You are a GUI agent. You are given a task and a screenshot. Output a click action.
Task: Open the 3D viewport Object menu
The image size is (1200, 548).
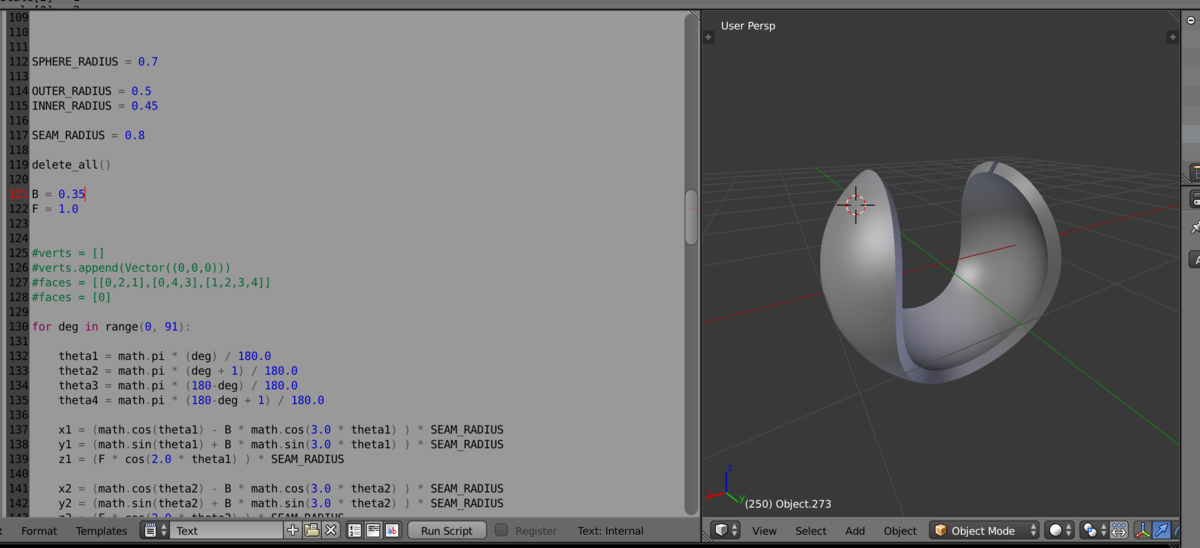tap(900, 531)
